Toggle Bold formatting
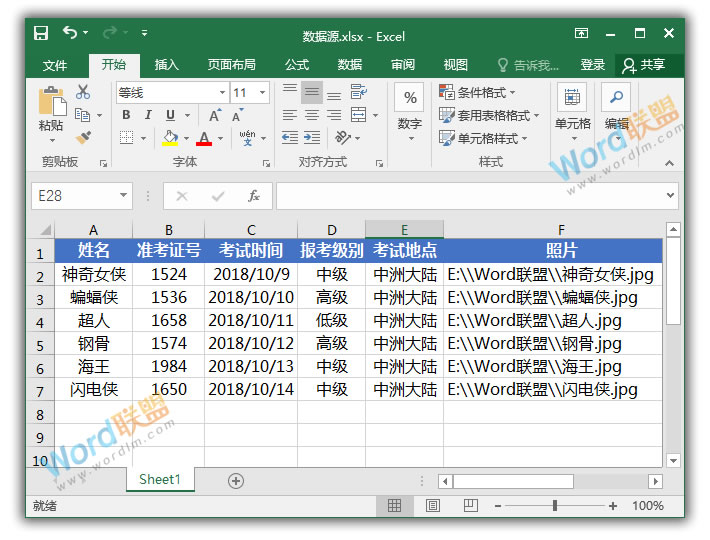This screenshot has width=710, height=540. pos(126,115)
